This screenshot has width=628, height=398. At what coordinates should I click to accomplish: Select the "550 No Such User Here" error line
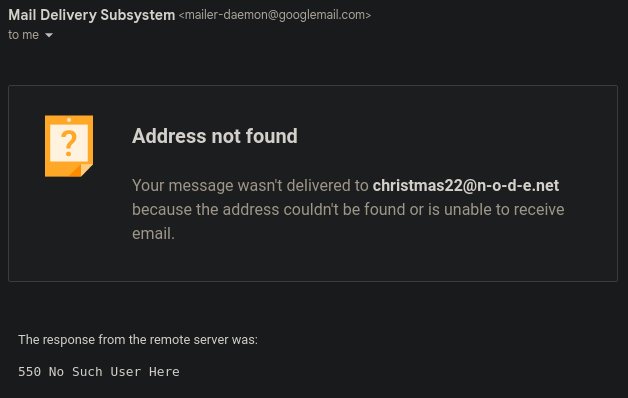[x=99, y=372]
